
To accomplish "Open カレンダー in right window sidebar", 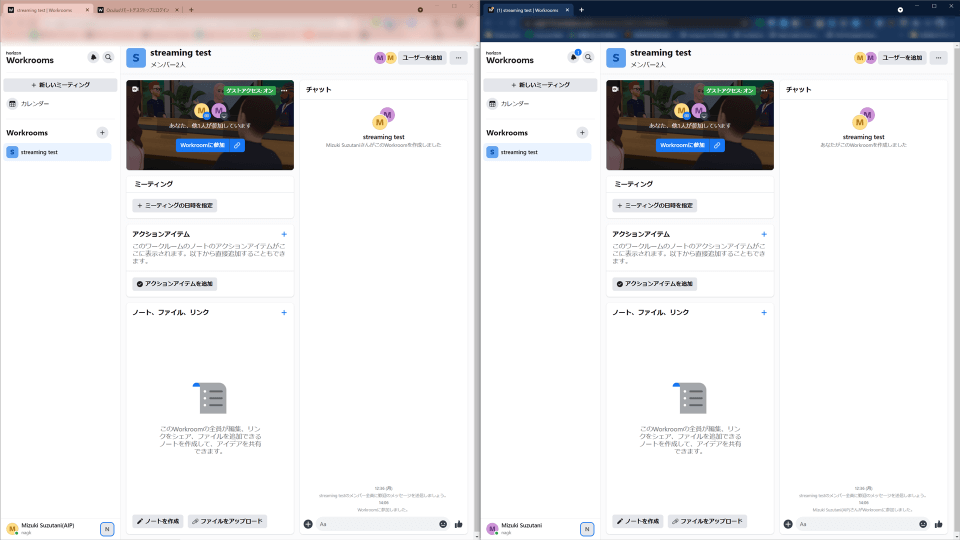I will [x=515, y=104].
